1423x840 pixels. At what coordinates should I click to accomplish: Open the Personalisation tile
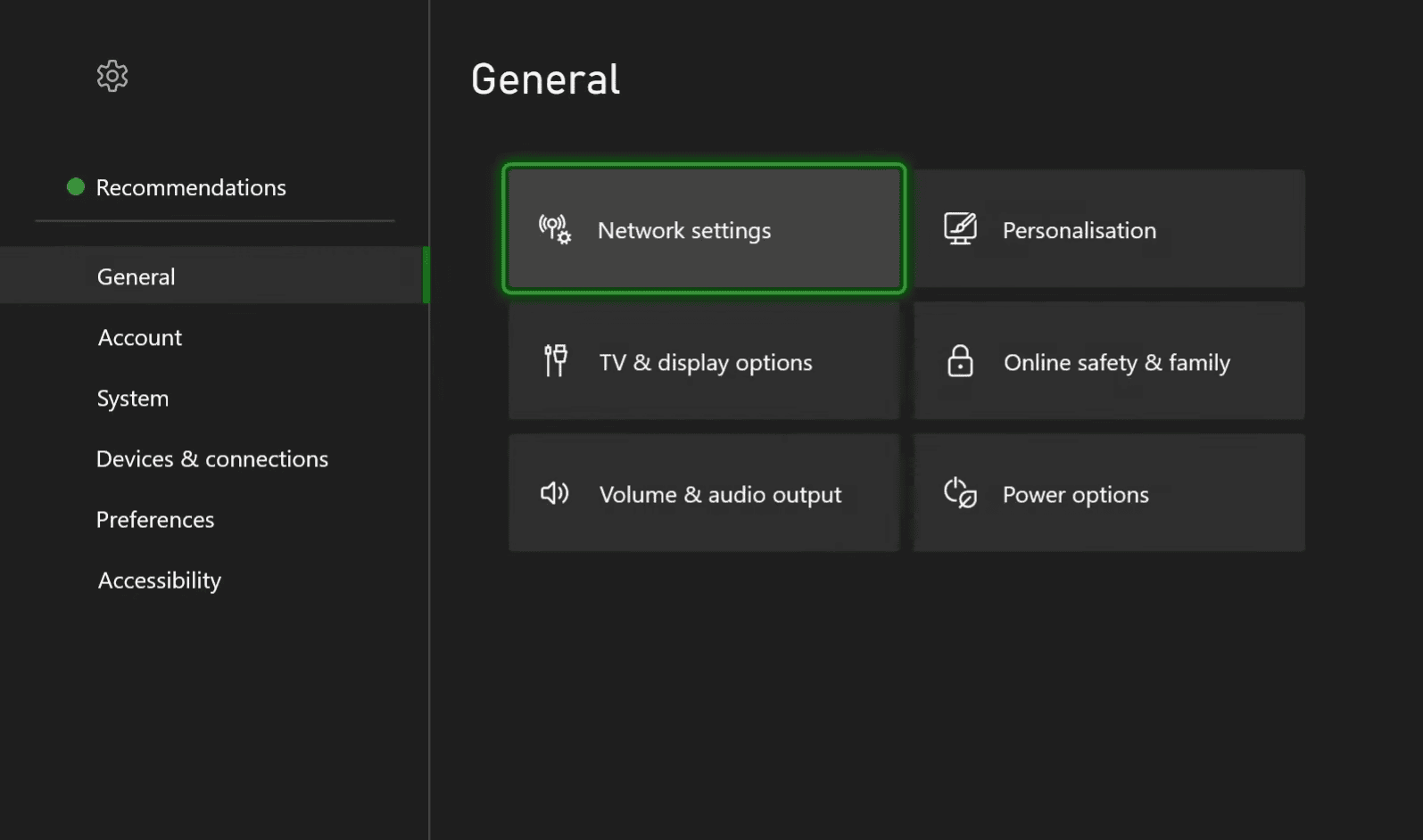point(1109,229)
